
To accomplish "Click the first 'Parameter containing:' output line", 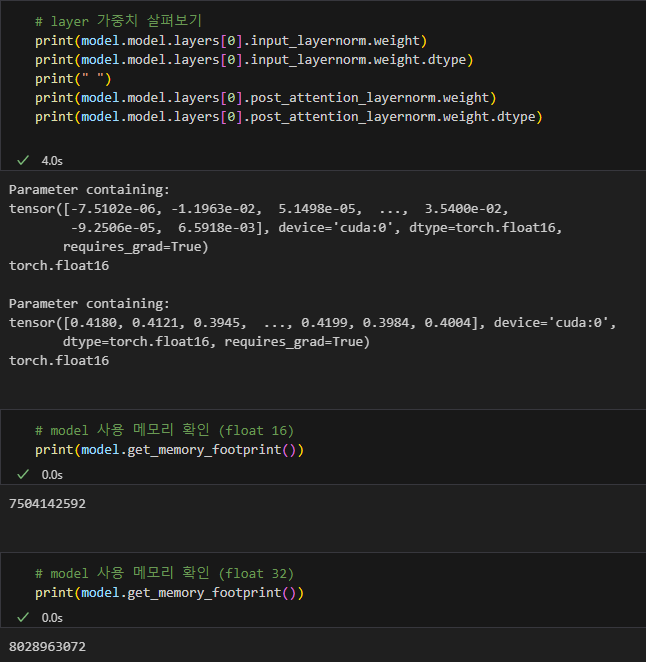I will click(89, 190).
